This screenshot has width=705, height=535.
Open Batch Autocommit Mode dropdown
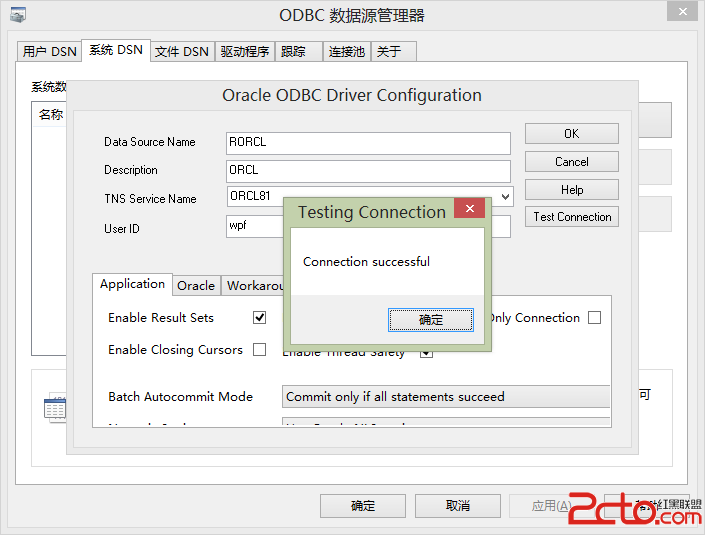click(446, 397)
